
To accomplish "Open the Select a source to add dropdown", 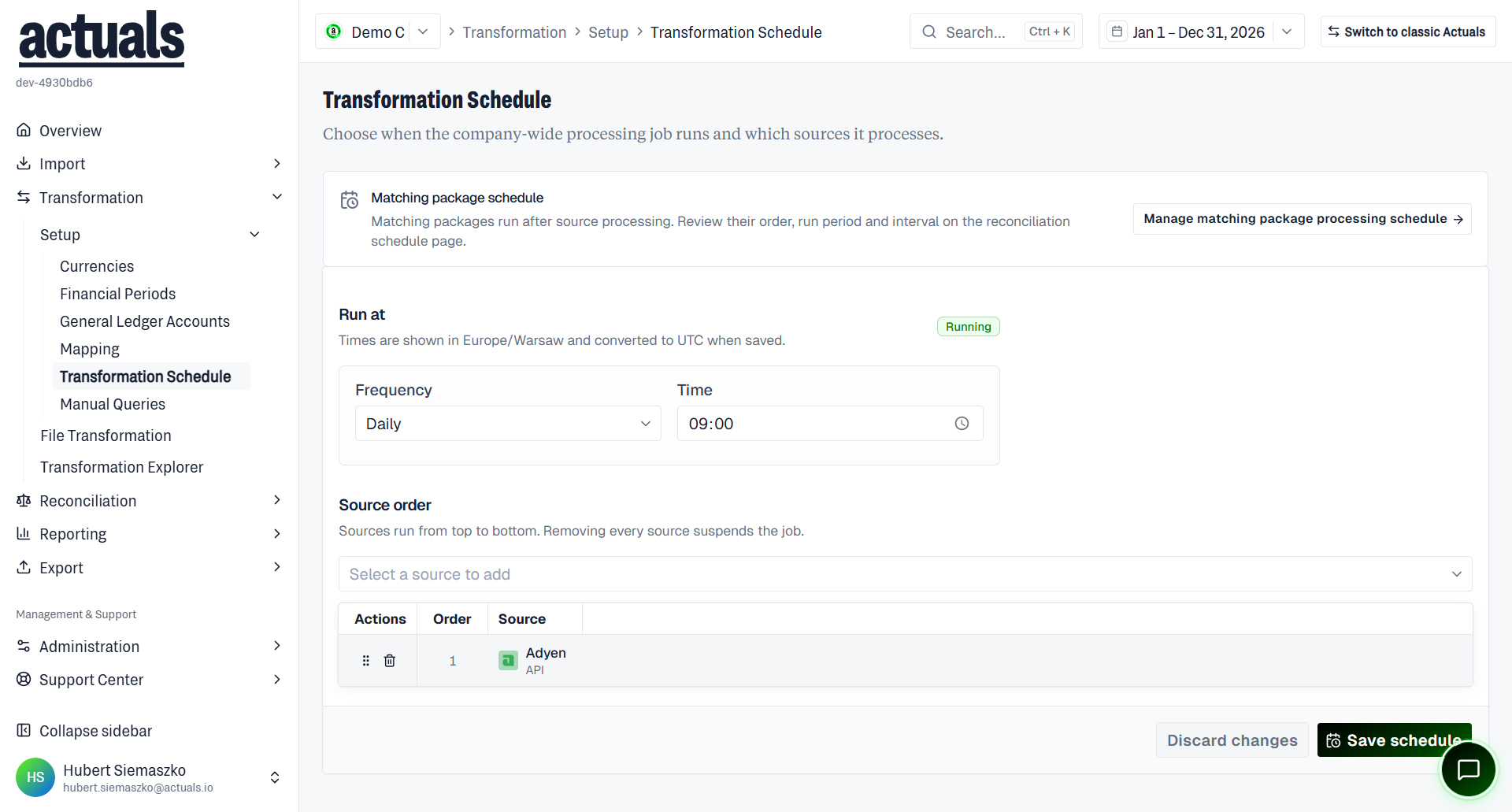I will pos(906,574).
